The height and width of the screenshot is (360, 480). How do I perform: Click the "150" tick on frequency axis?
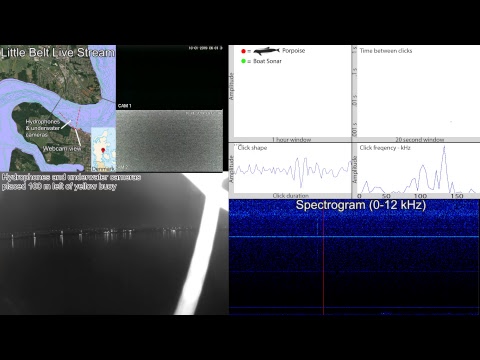(456, 196)
